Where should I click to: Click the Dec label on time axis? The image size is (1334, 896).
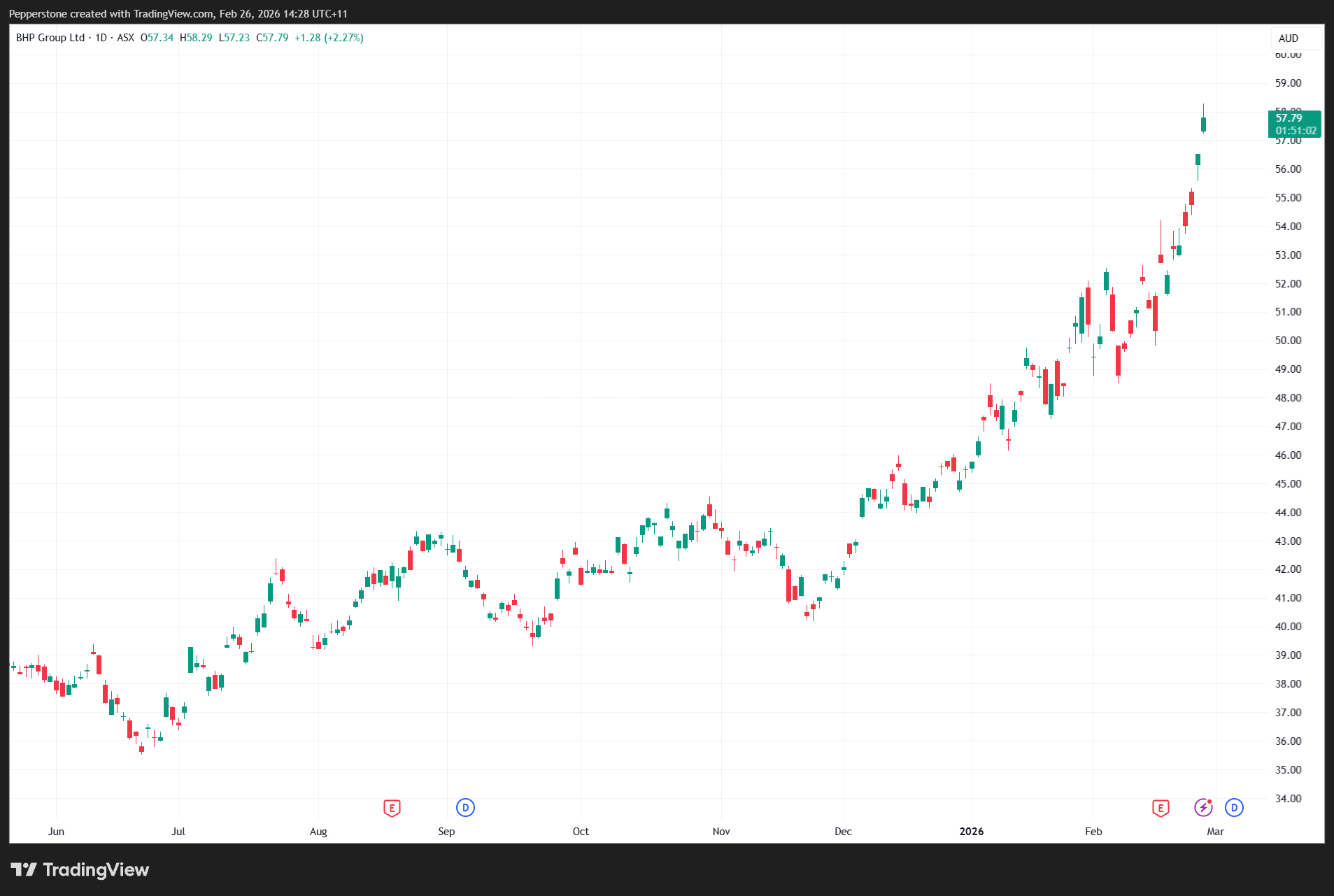click(x=843, y=831)
